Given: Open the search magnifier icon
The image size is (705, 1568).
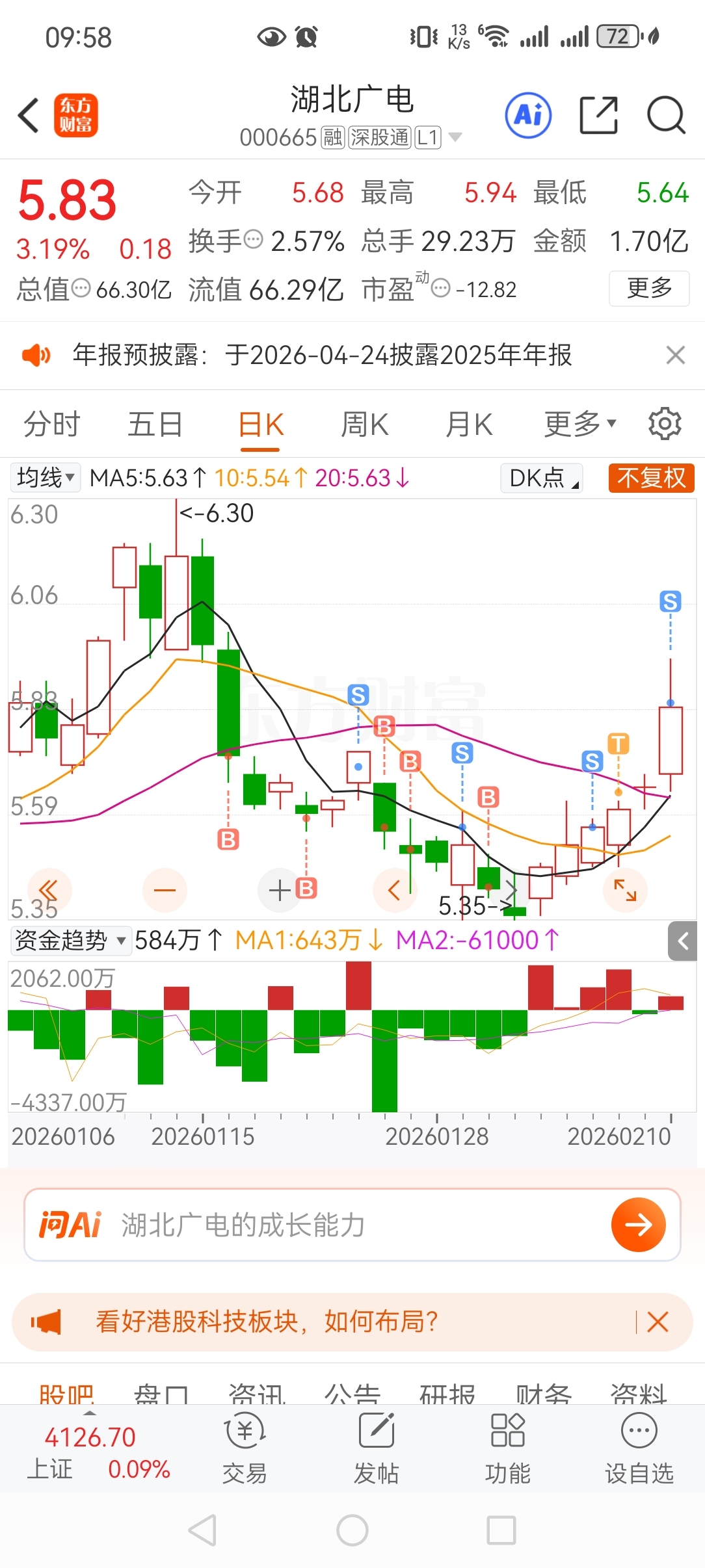Looking at the screenshot, I should pyautogui.click(x=666, y=115).
